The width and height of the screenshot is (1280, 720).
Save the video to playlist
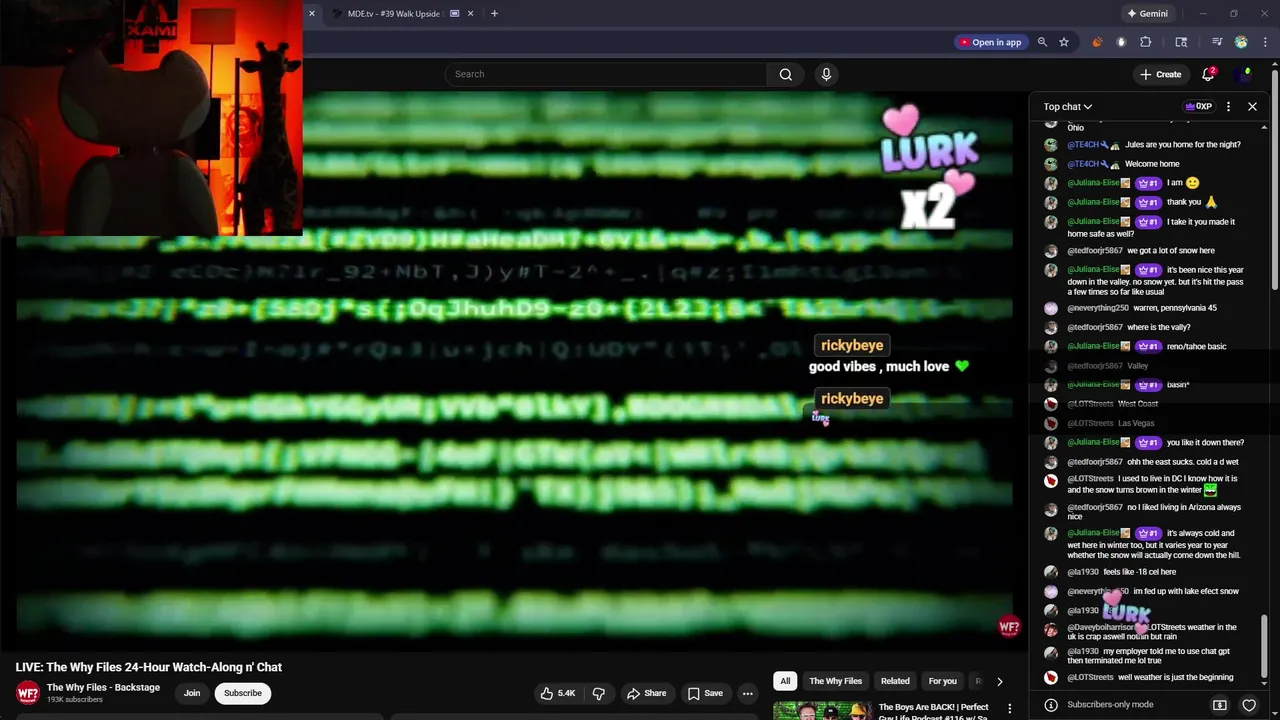pos(705,693)
